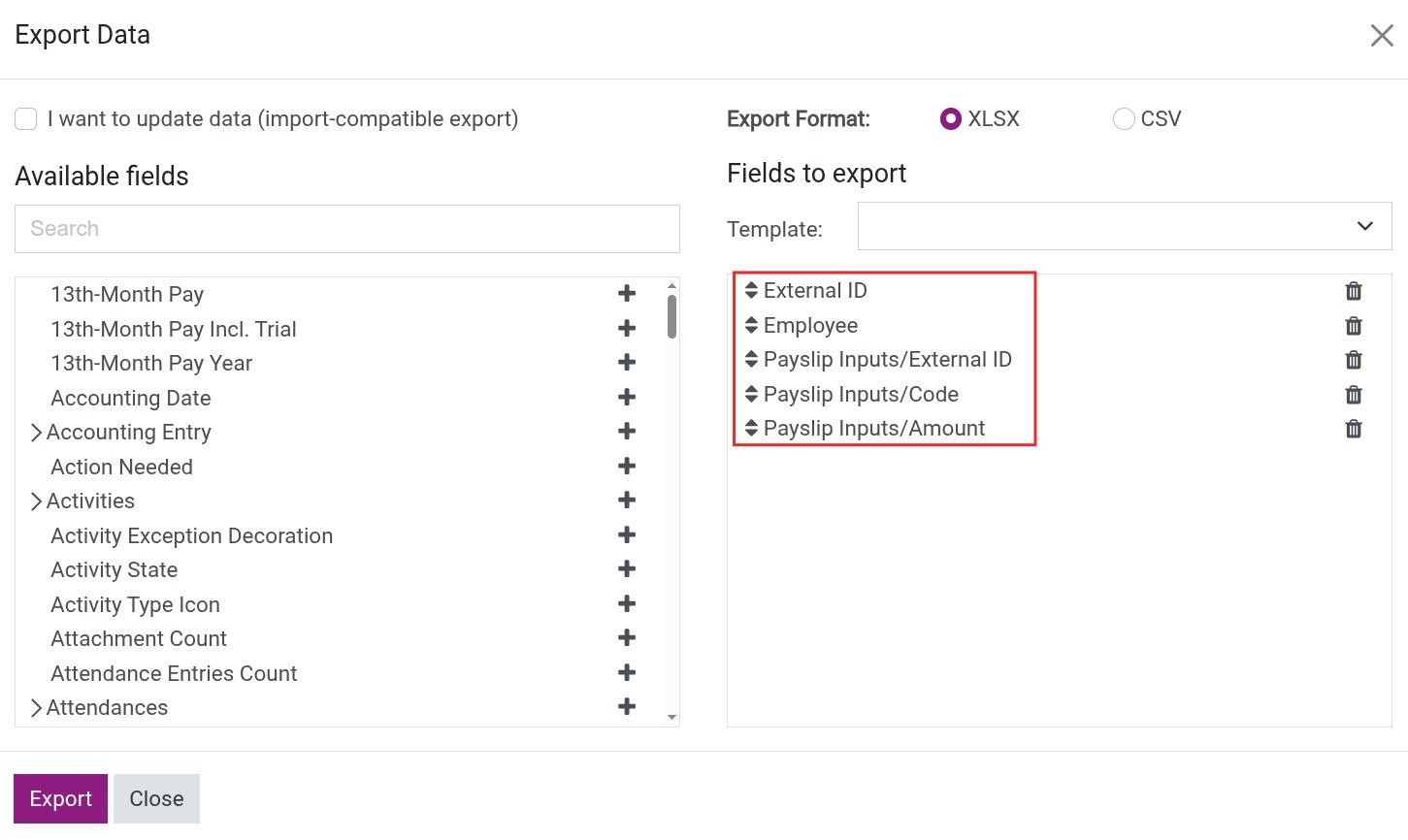Focus the available fields Search box

(x=347, y=229)
